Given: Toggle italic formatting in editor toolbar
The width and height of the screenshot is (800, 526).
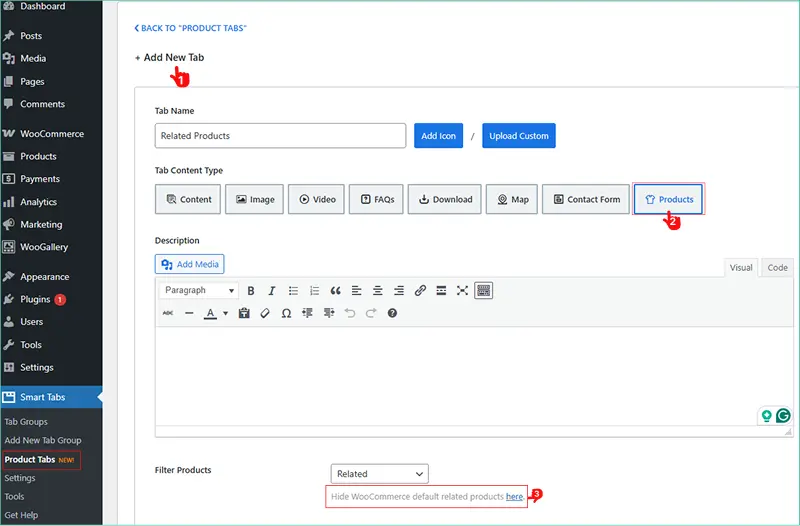Looking at the screenshot, I should pyautogui.click(x=271, y=290).
